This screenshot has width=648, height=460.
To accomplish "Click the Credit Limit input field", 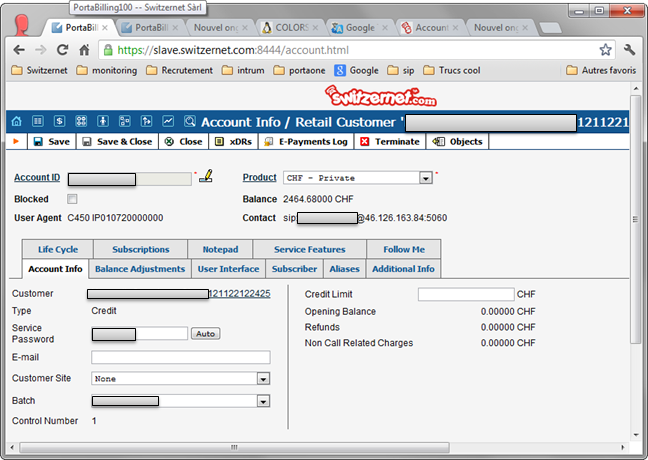I will pos(465,294).
